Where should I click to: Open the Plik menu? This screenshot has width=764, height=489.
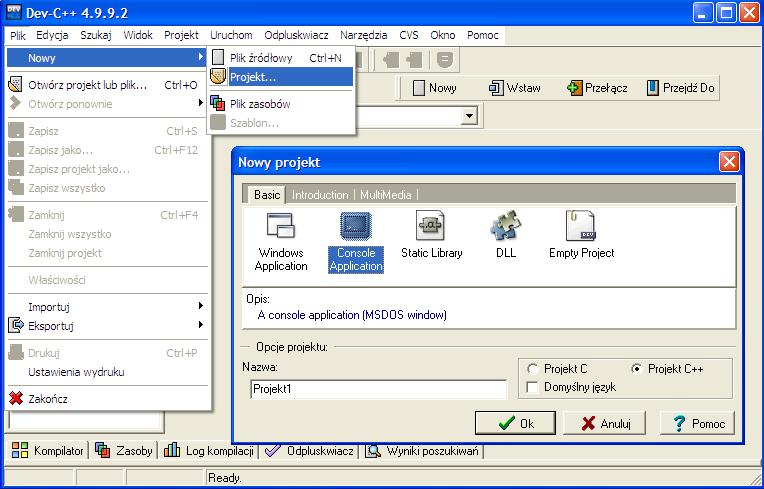(x=18, y=35)
